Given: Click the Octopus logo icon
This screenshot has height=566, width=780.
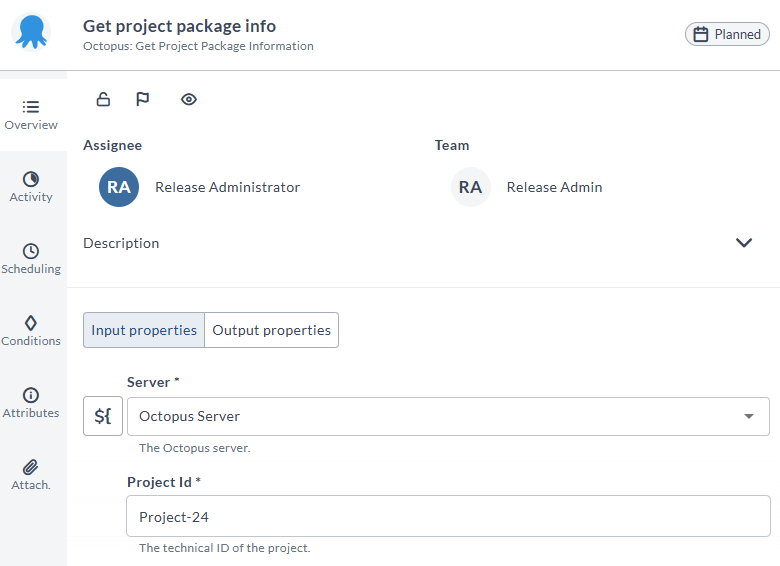Looking at the screenshot, I should 31,32.
